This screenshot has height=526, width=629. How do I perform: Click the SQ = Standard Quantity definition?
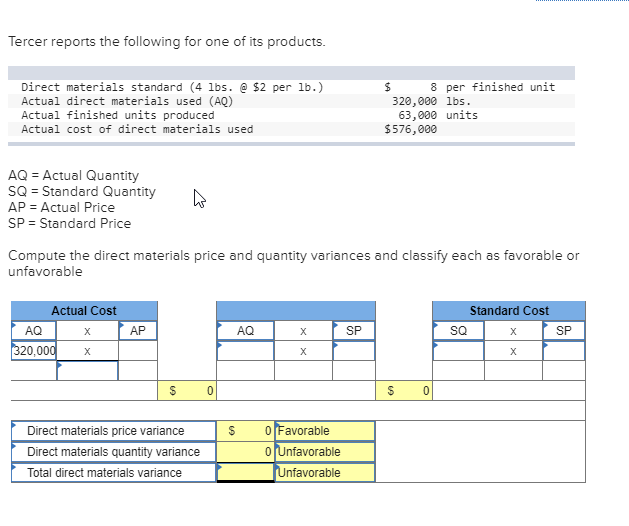(x=82, y=191)
